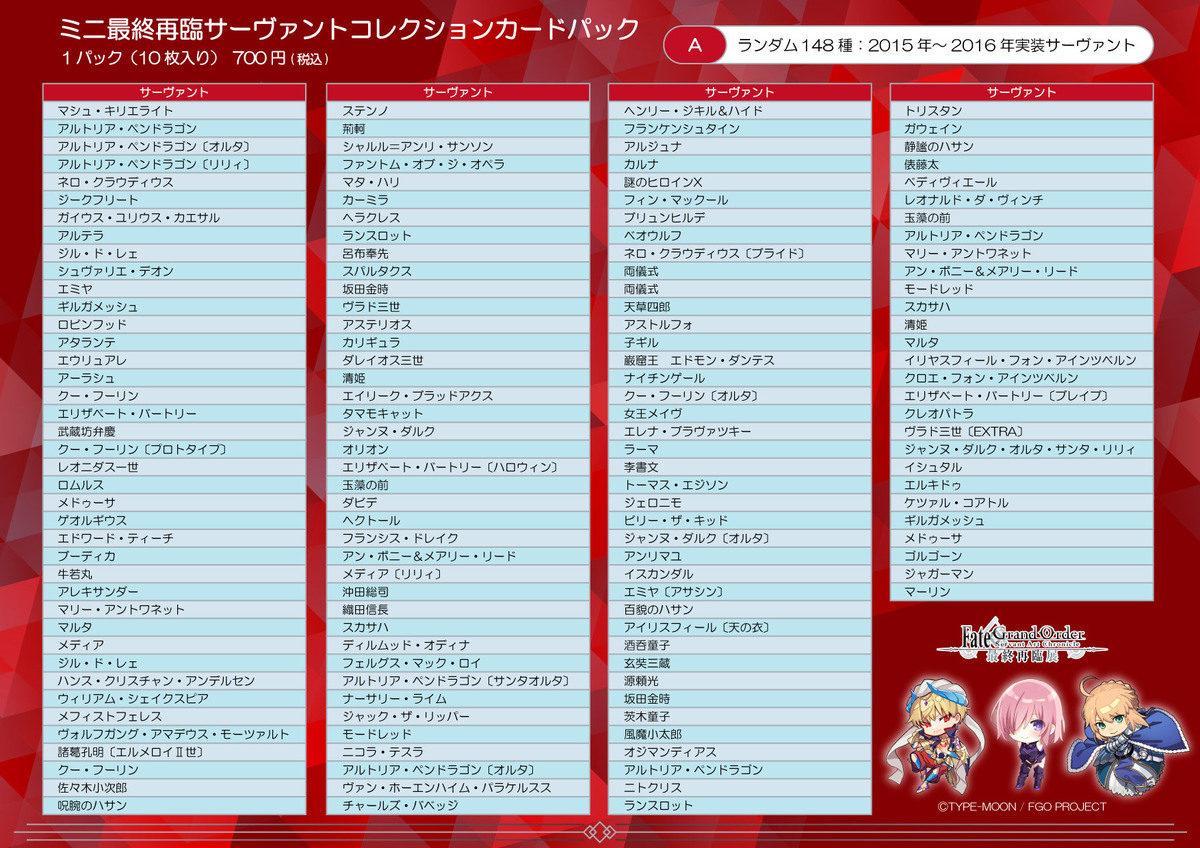Screen dimensions: 1200x848
Task: Select the ロビンフッド row
Action: pos(174,324)
